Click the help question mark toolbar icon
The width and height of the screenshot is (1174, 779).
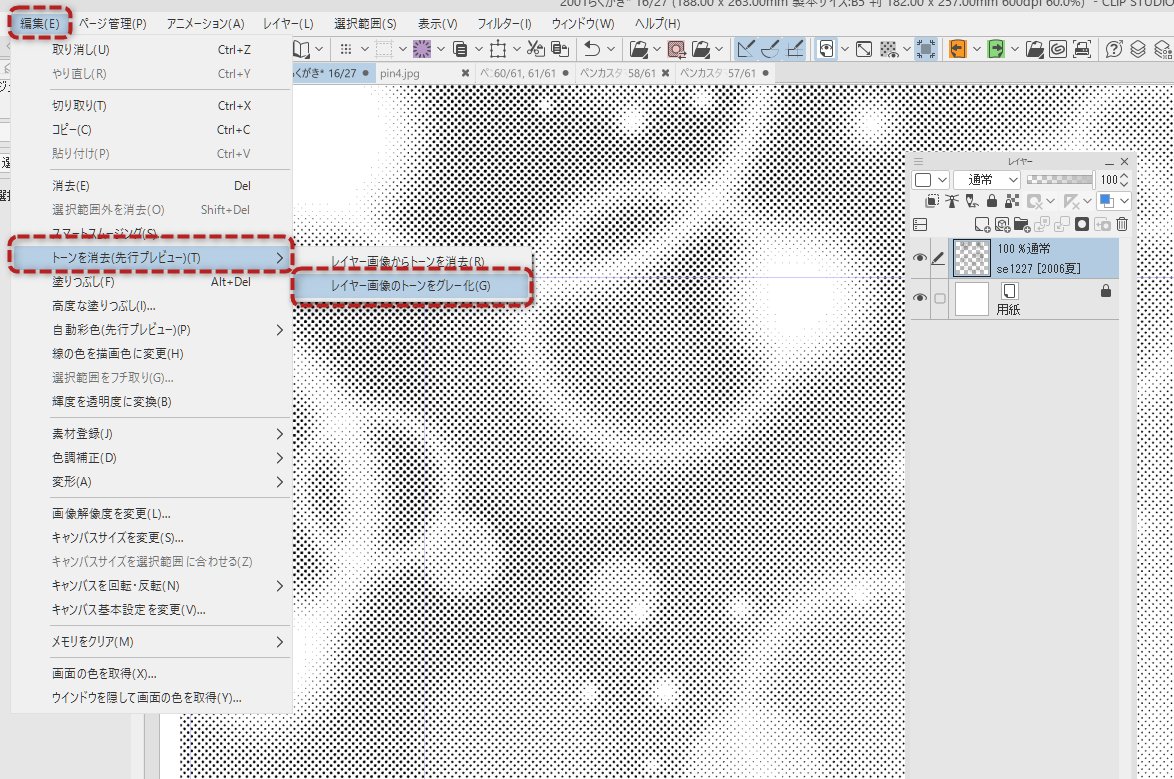pos(1114,49)
